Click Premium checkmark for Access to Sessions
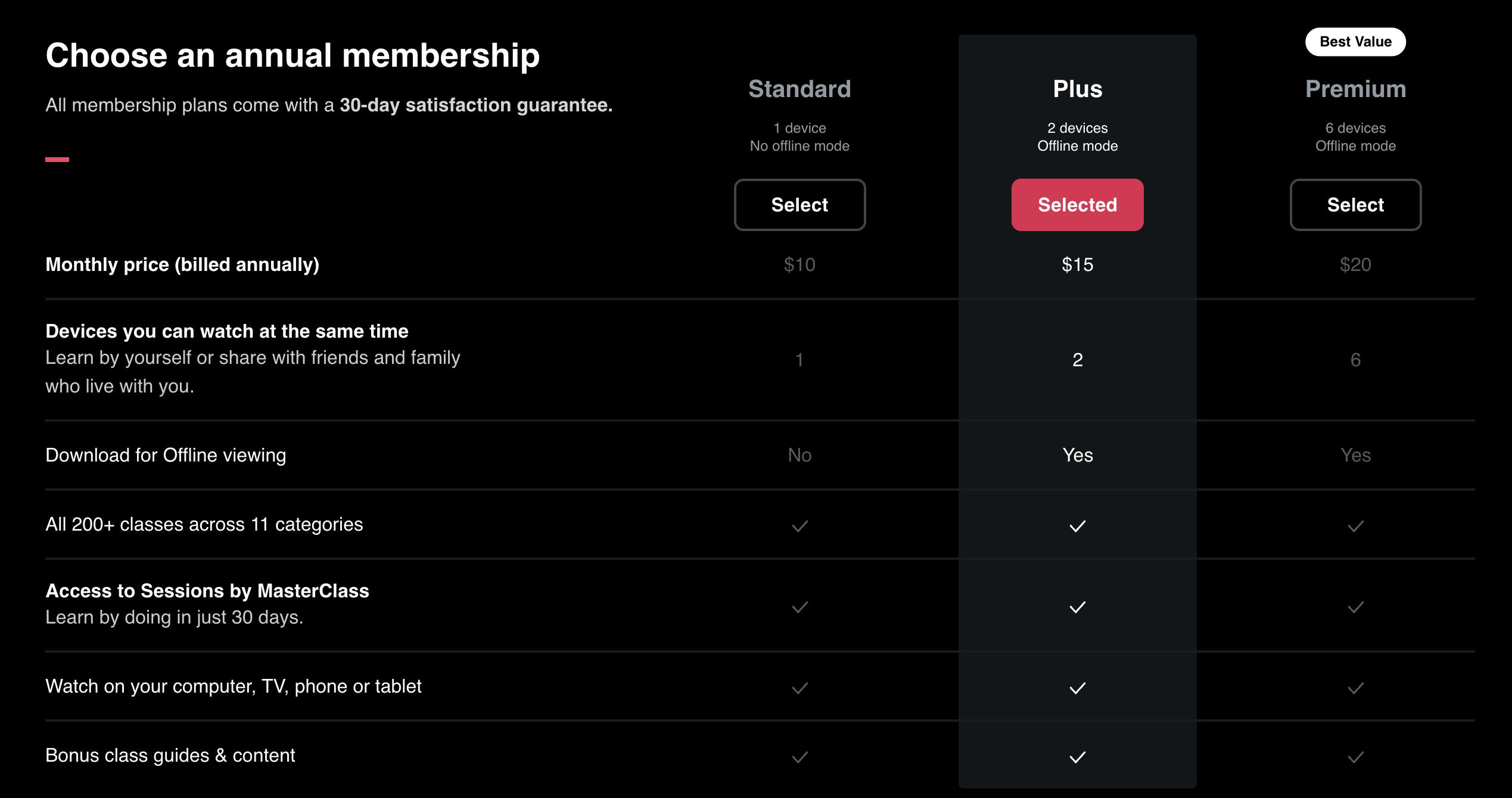This screenshot has height=798, width=1512. 1355,607
